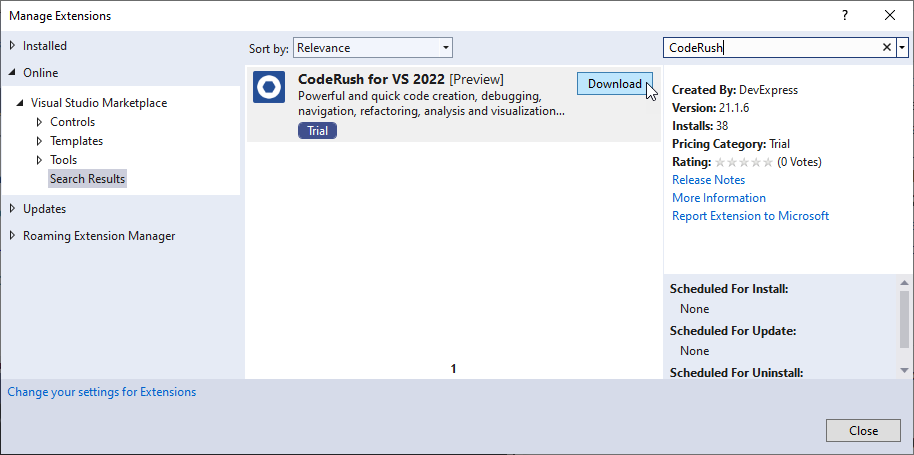Expand the Installed category
Image resolution: width=914 pixels, height=455 pixels.
point(13,45)
